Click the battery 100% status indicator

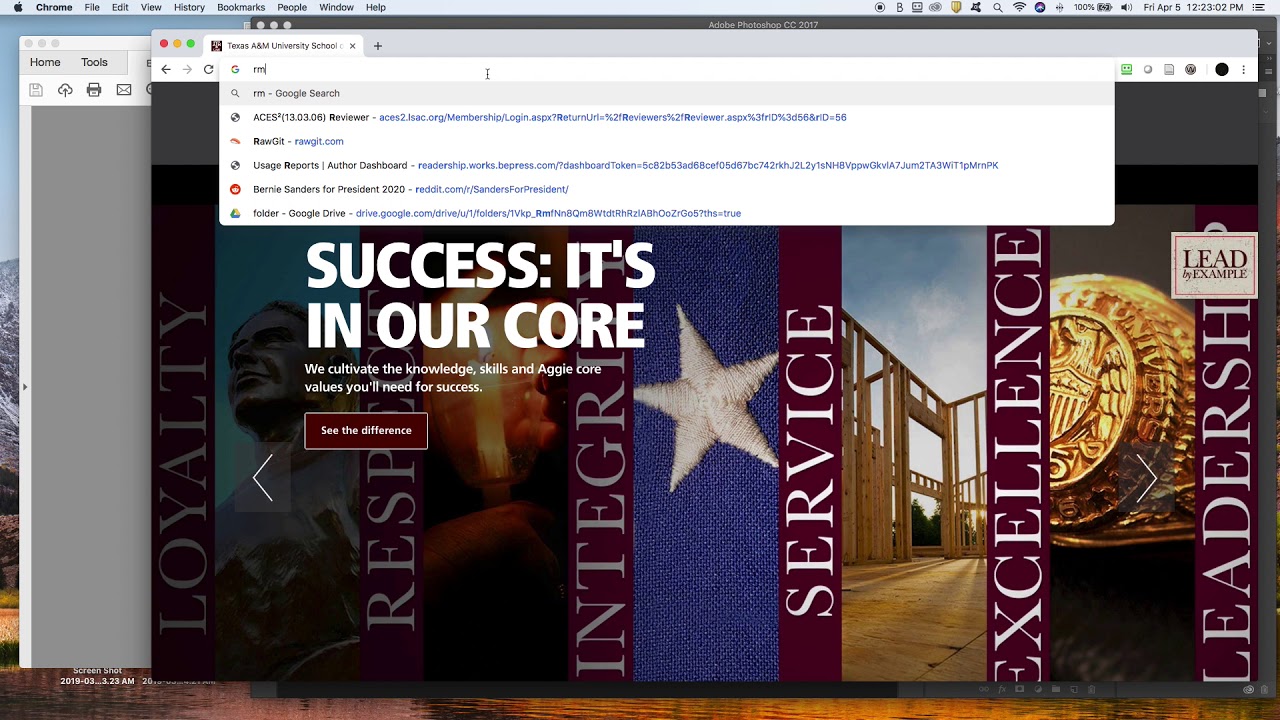(1094, 7)
